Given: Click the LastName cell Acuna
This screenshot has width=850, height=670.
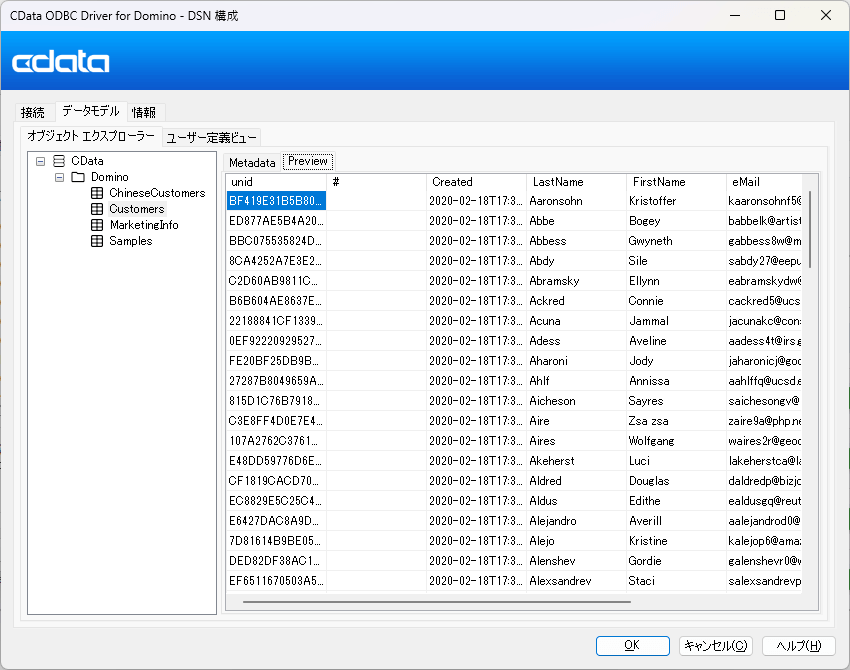Looking at the screenshot, I should click(x=576, y=321).
